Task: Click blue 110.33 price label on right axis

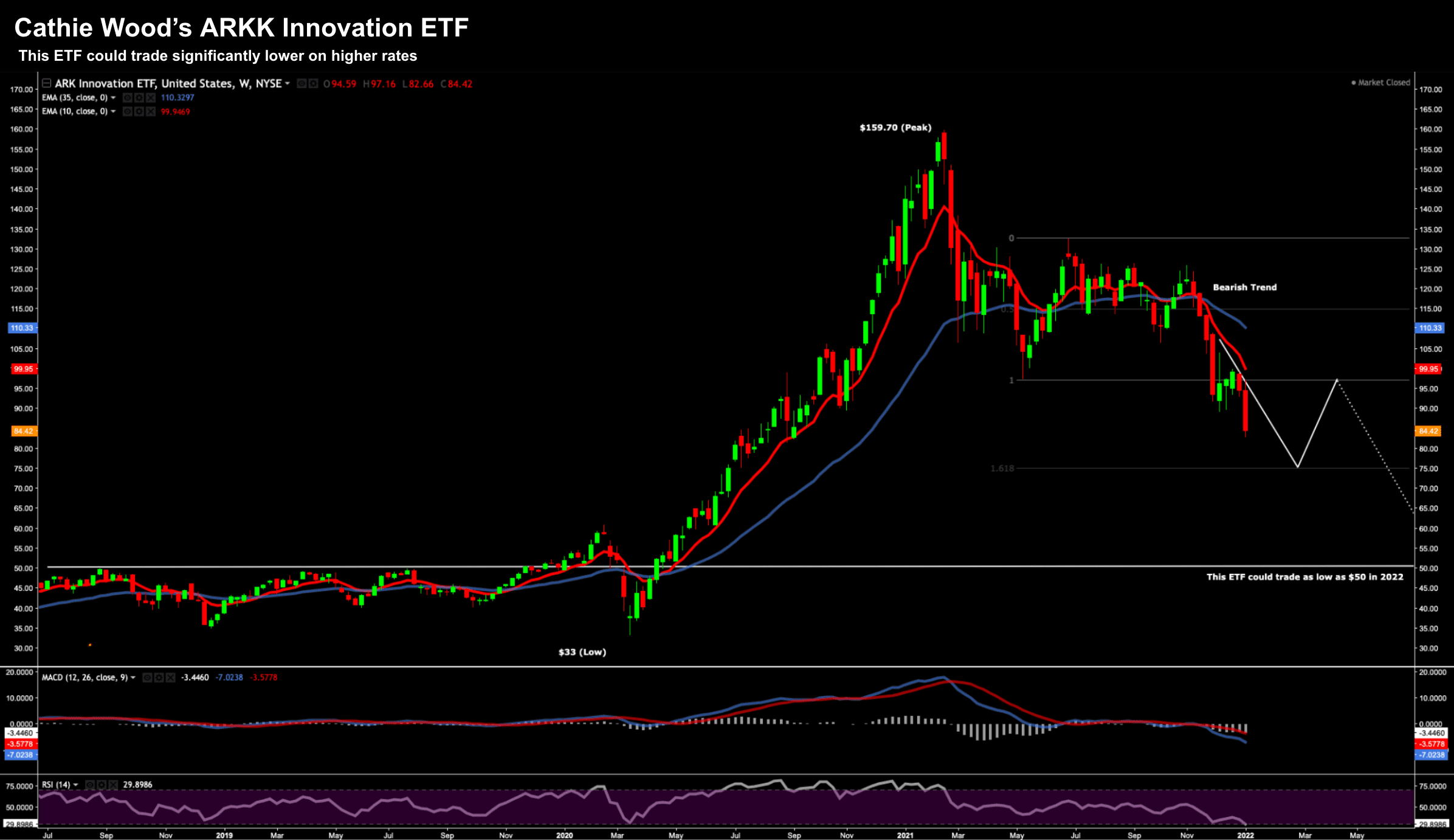Action: tap(1429, 328)
